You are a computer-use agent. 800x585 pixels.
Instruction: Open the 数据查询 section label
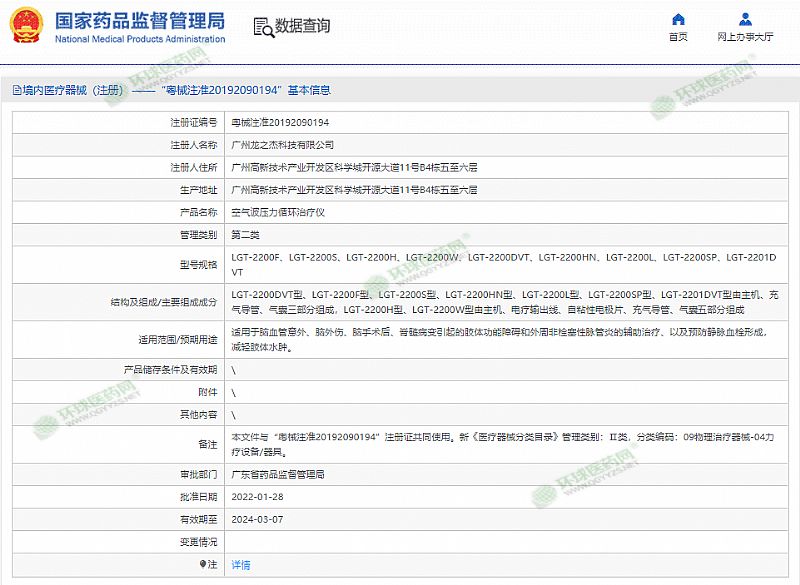coord(304,26)
